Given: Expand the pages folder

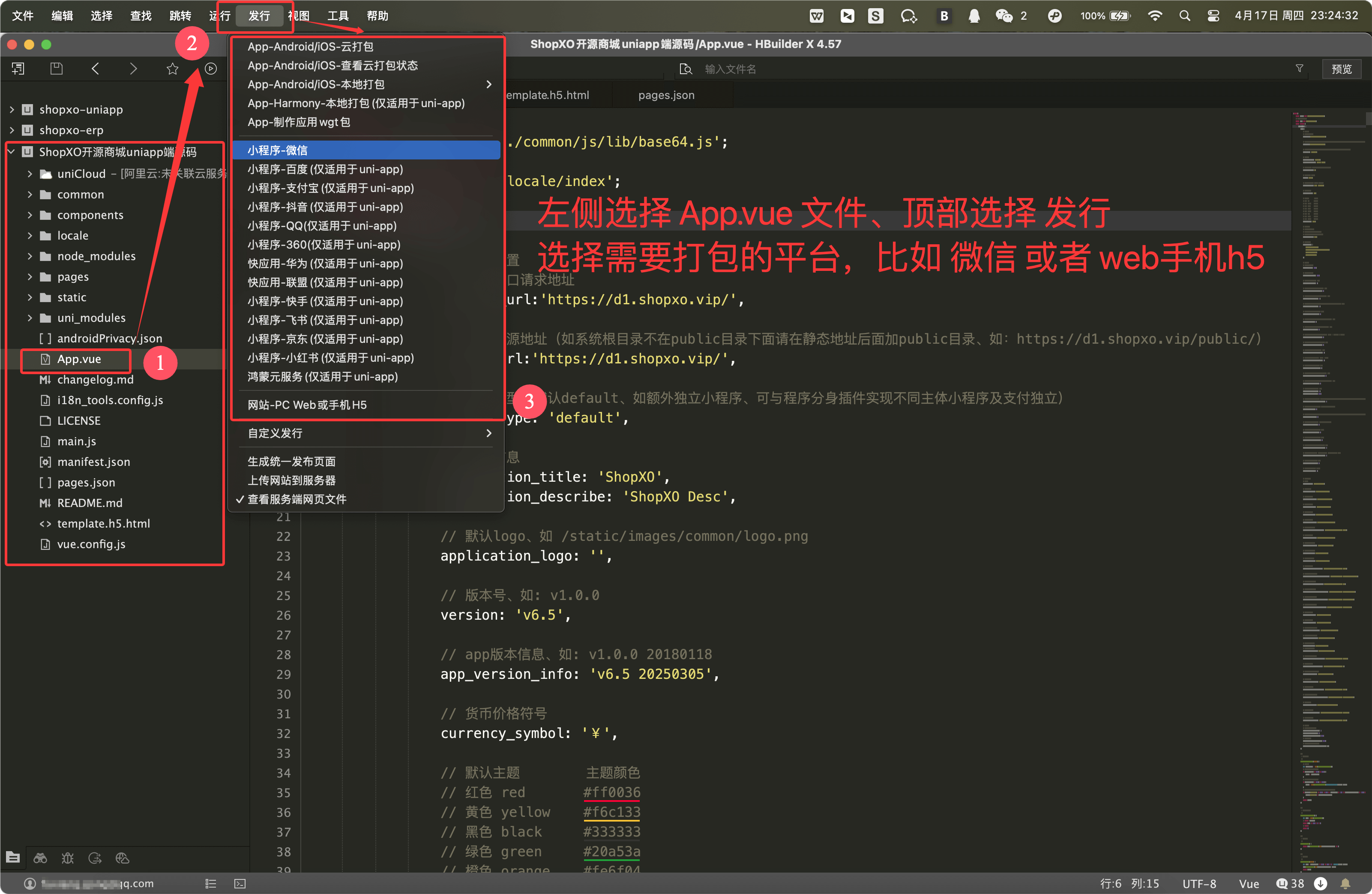Looking at the screenshot, I should (30, 277).
